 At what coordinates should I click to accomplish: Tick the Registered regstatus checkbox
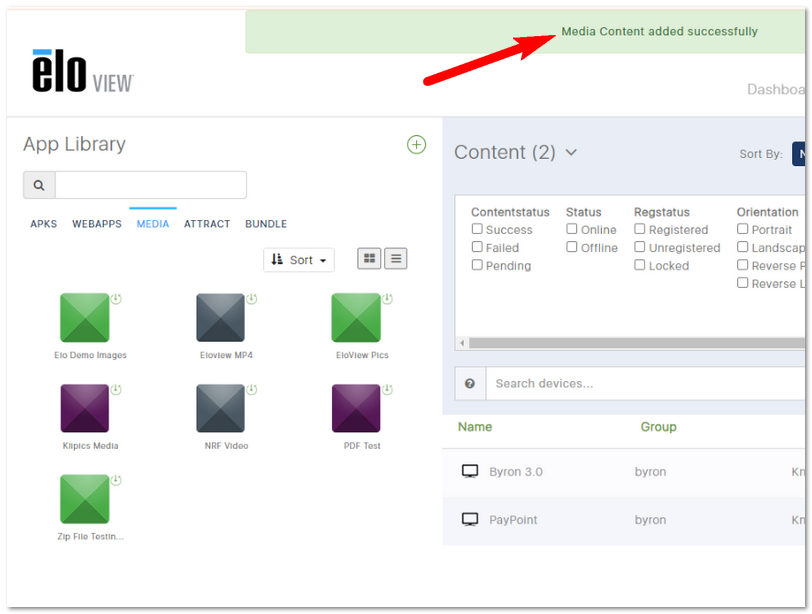pyautogui.click(x=640, y=229)
